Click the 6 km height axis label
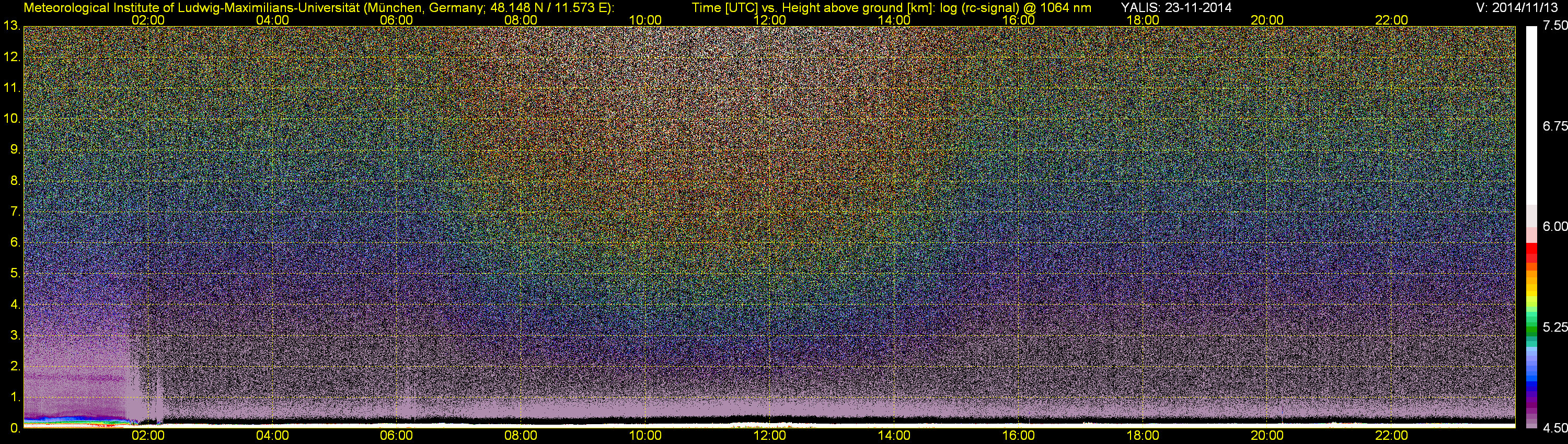Image resolution: width=1568 pixels, height=444 pixels. click(x=15, y=243)
